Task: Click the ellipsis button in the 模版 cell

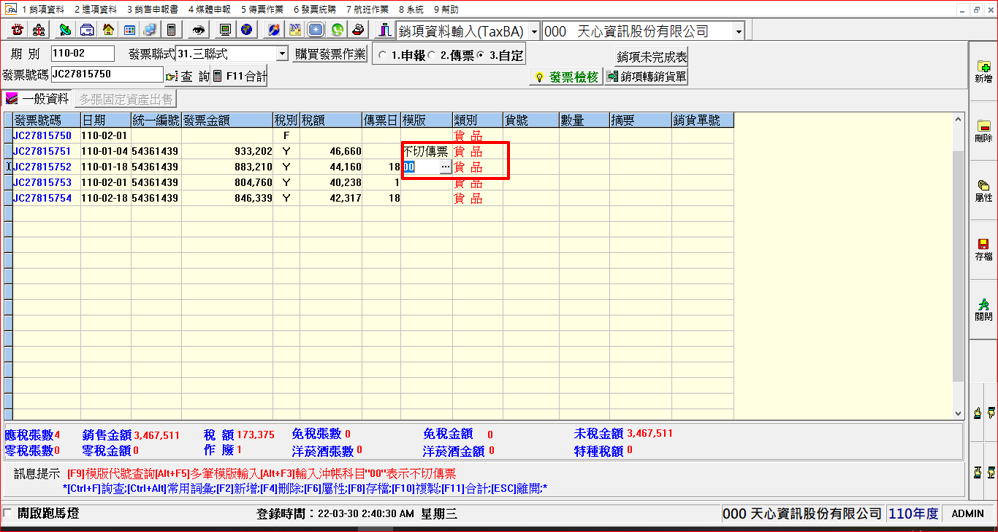Action: coord(446,167)
